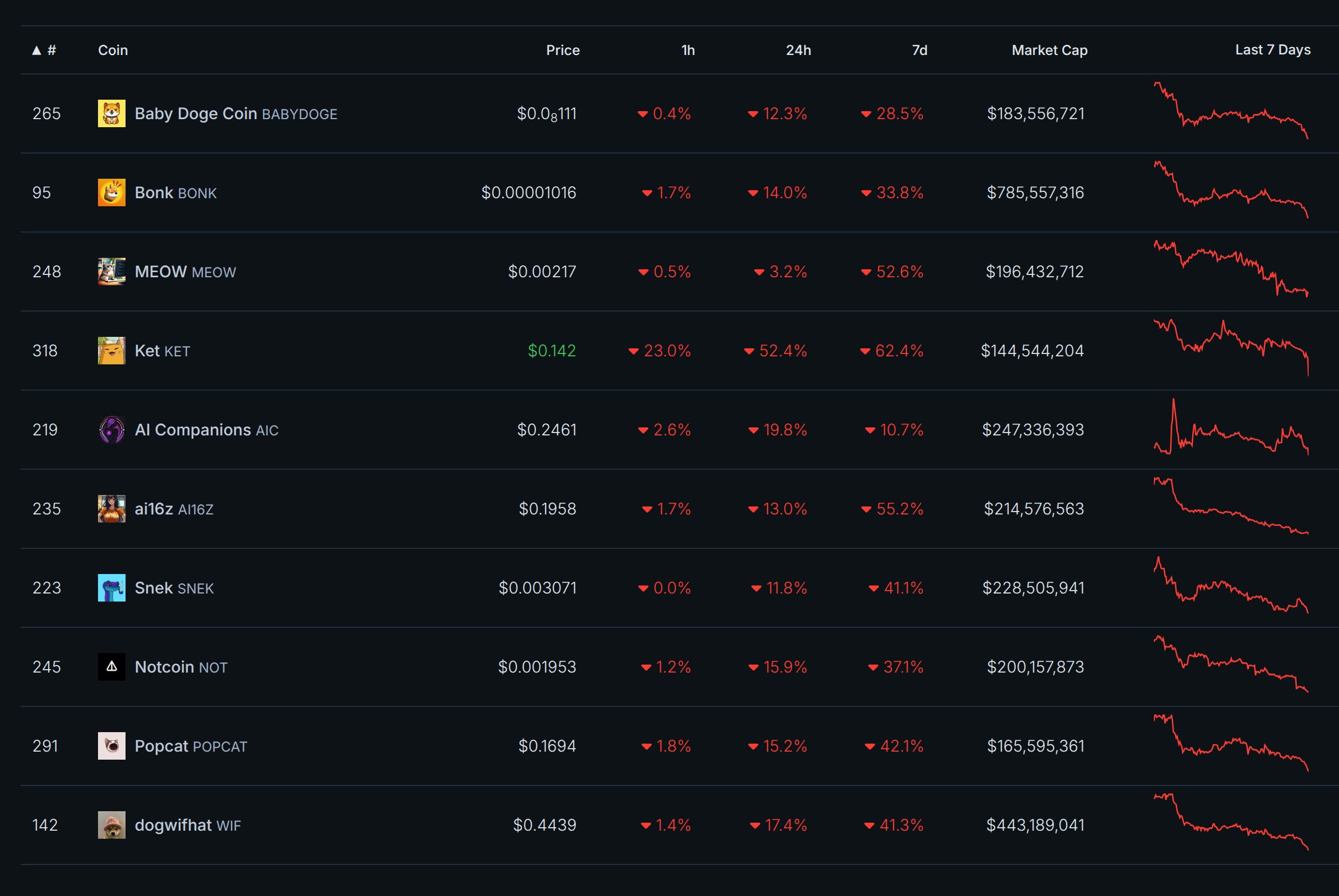Viewport: 1339px width, 896px height.
Task: Click the ai16z coin logo icon
Action: coord(111,509)
